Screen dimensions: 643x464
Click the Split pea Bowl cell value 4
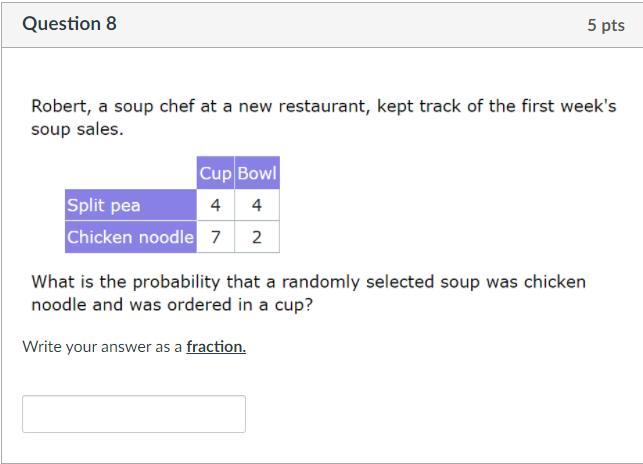257,205
